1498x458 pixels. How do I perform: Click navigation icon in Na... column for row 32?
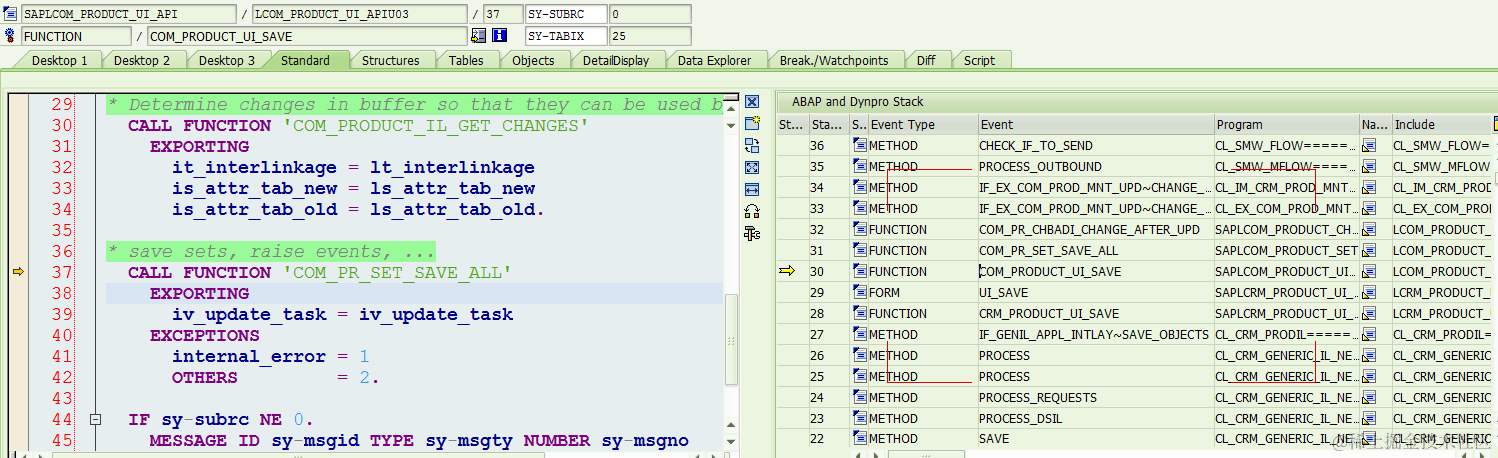click(x=1369, y=230)
